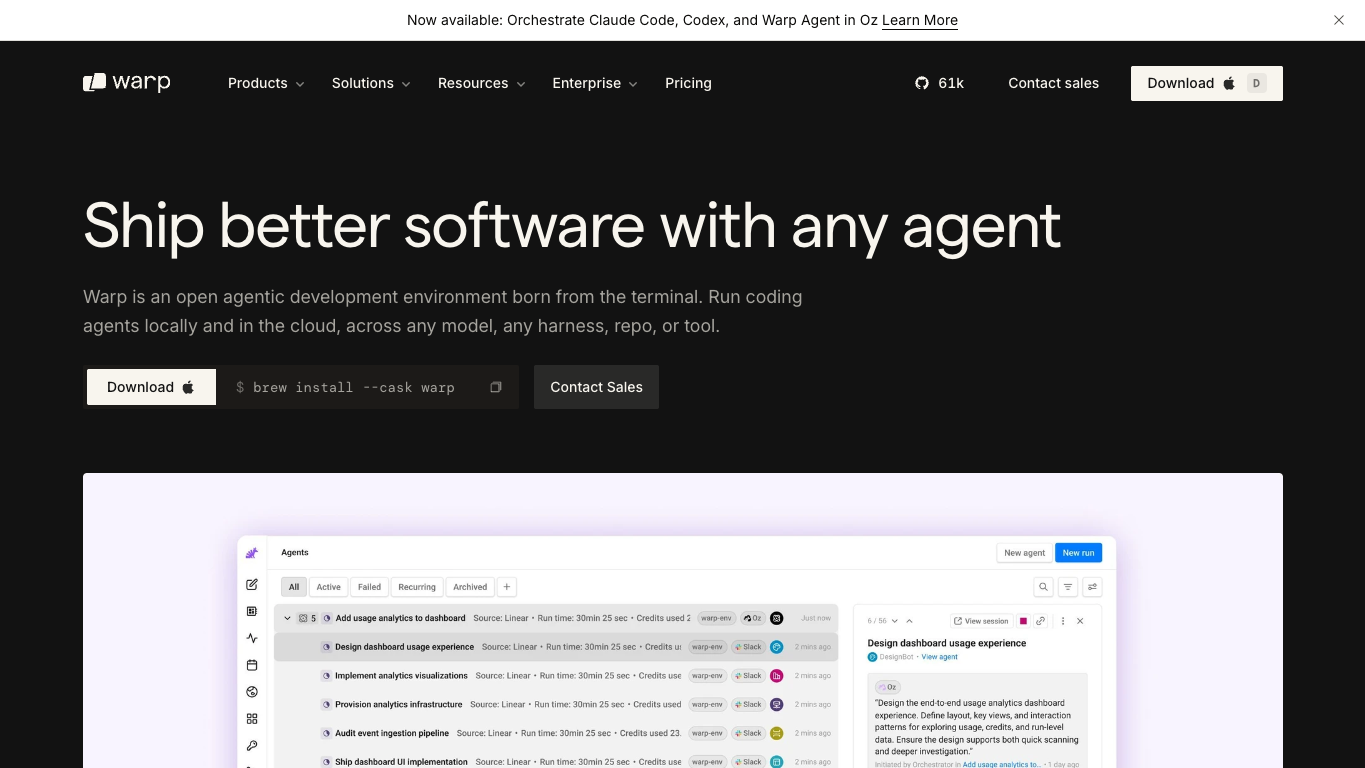Switch to the Failed tab
The image size is (1365, 768).
point(370,587)
